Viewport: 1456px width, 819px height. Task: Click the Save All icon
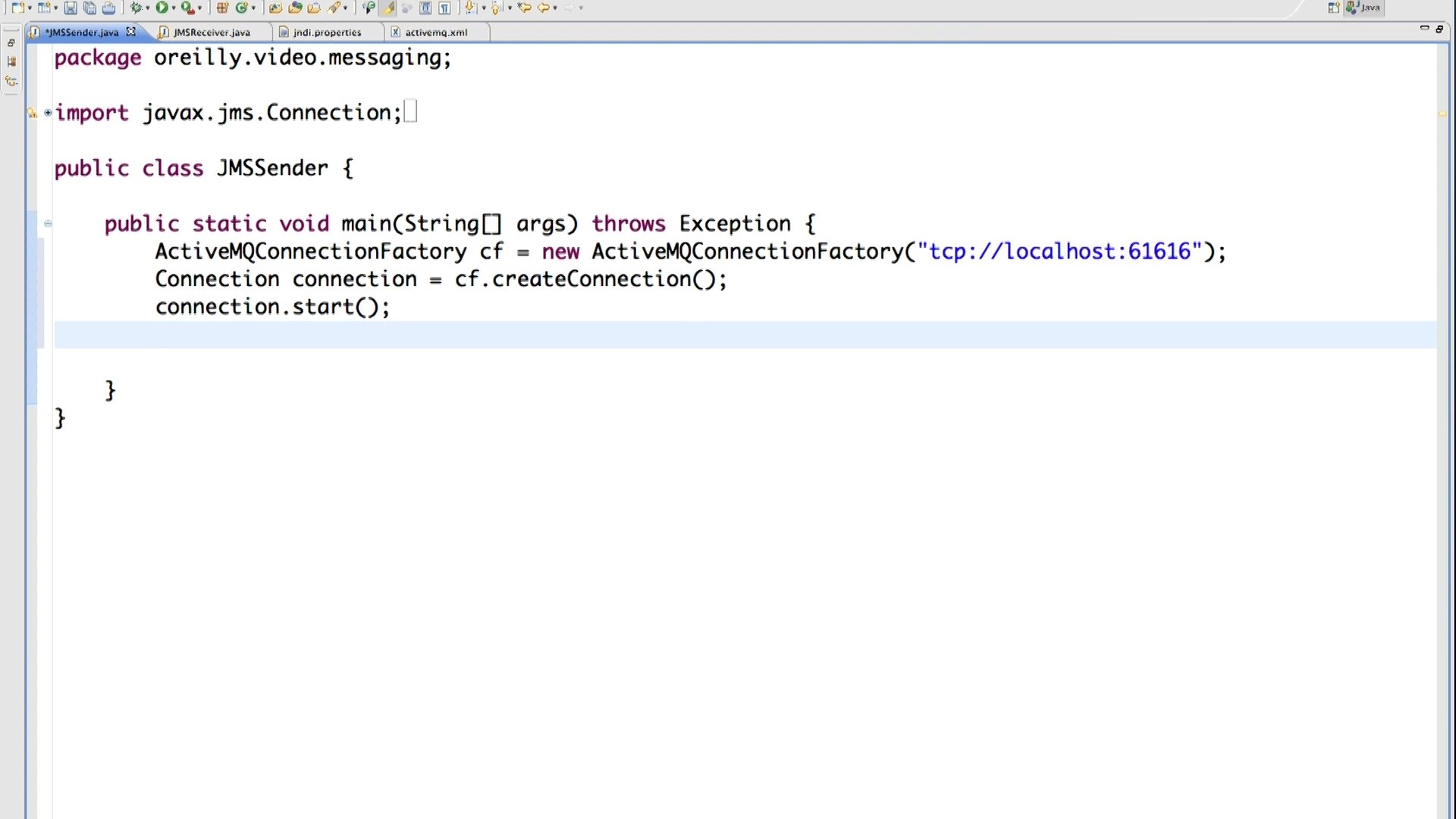(x=89, y=8)
